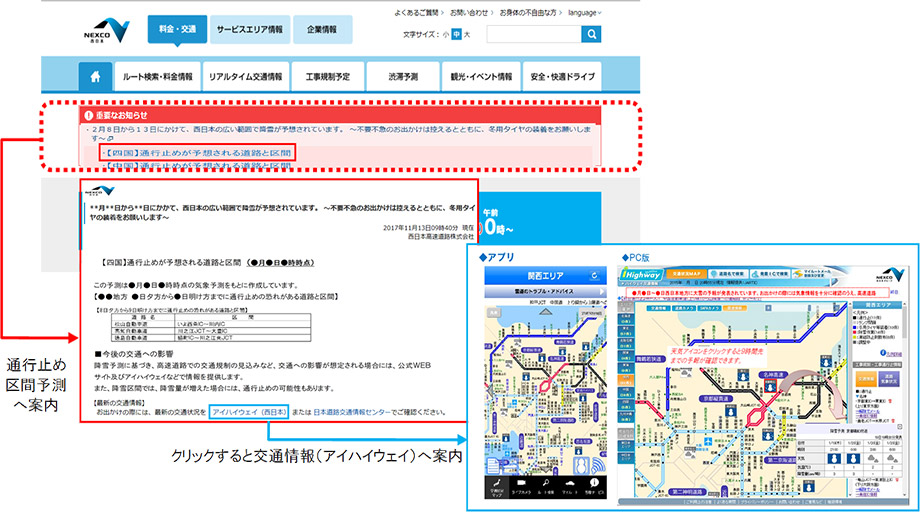This screenshot has width=920, height=512.
Task: Select 発着ICで検索 tab in PC version
Action: (x=770, y=274)
